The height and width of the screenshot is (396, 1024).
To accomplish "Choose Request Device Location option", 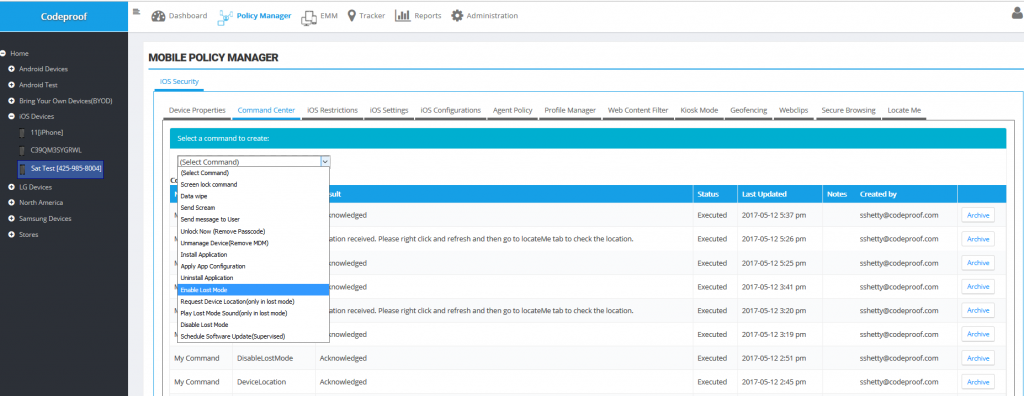I will pyautogui.click(x=253, y=301).
